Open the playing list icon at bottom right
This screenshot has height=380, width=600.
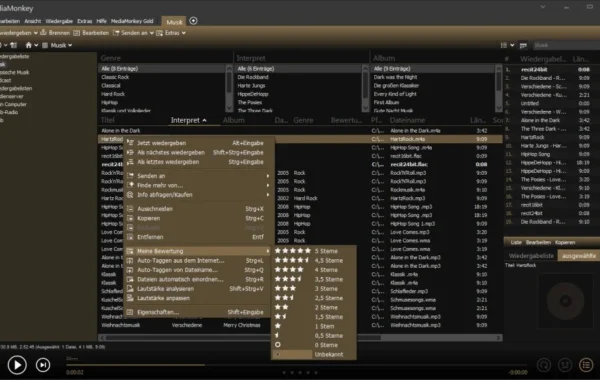586,365
